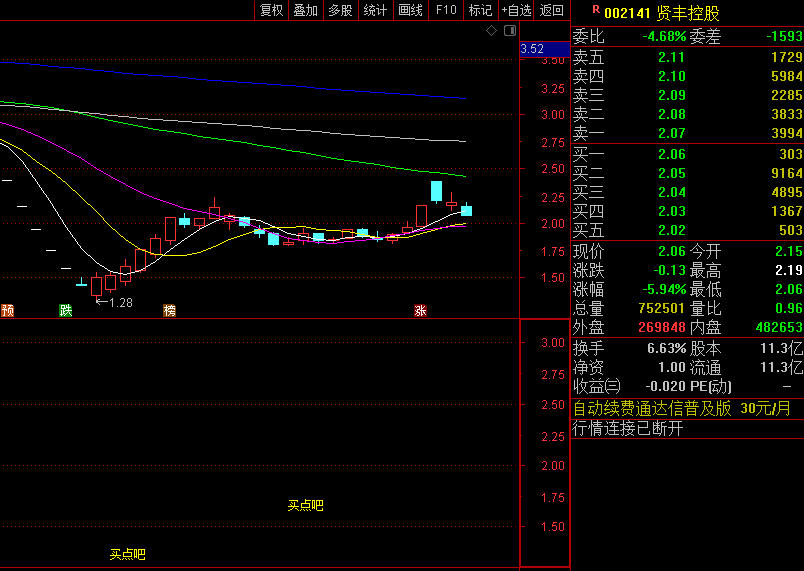Click the 买三 price 2.04
The image size is (804, 571).
click(672, 192)
